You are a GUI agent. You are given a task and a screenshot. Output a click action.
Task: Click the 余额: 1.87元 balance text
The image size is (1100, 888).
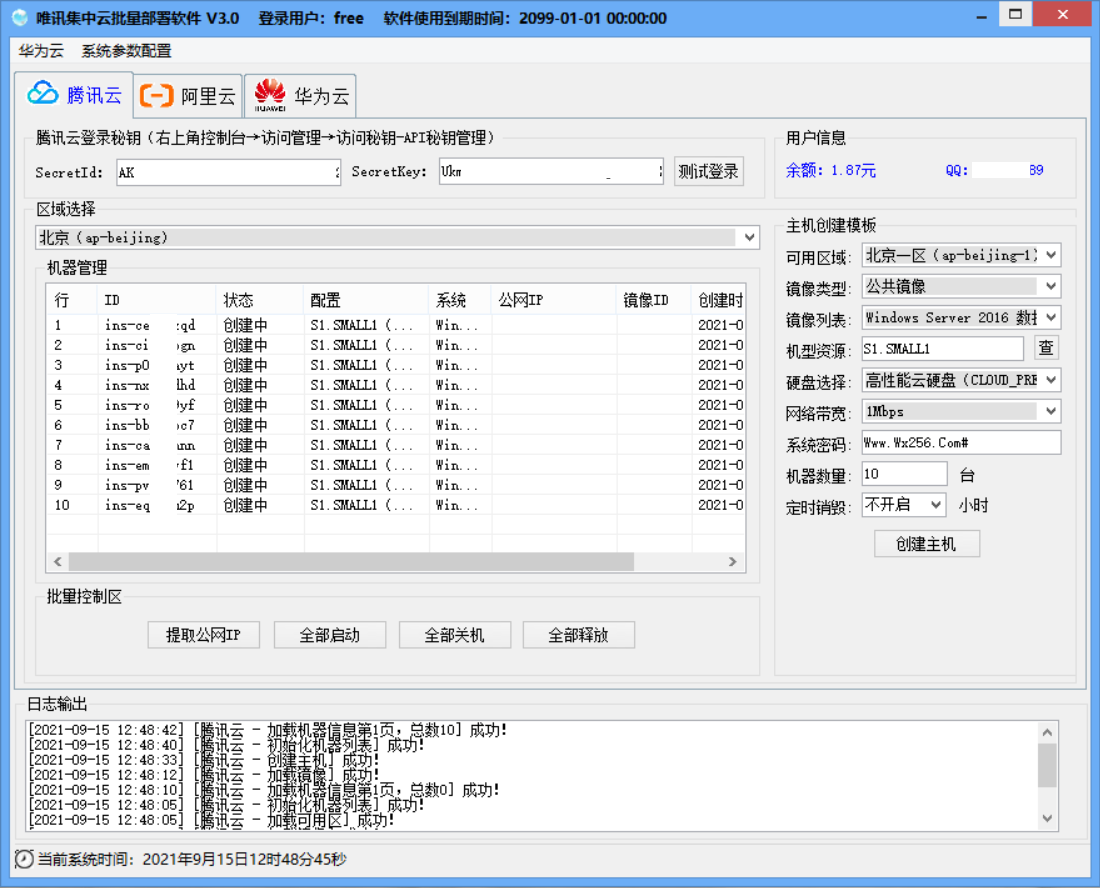831,170
